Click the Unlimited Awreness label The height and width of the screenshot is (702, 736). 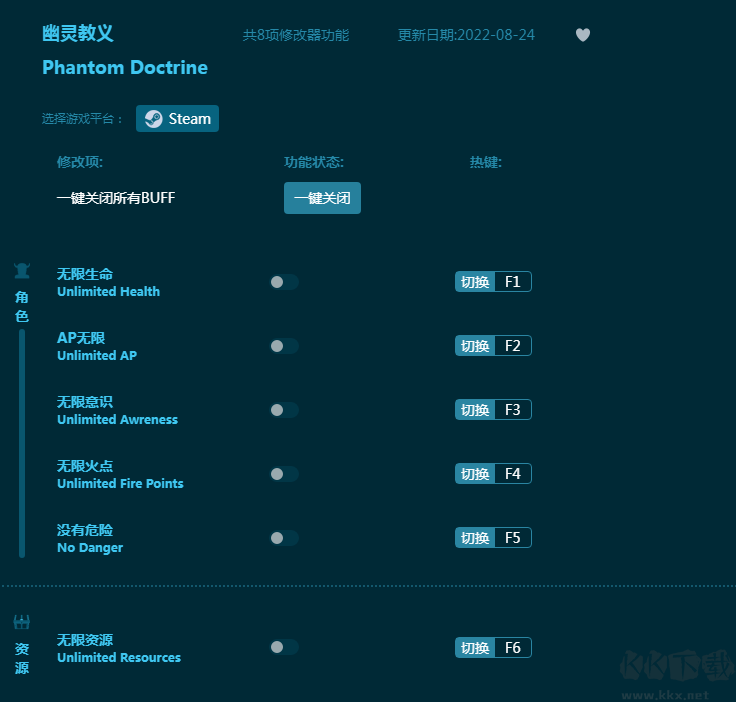point(117,420)
